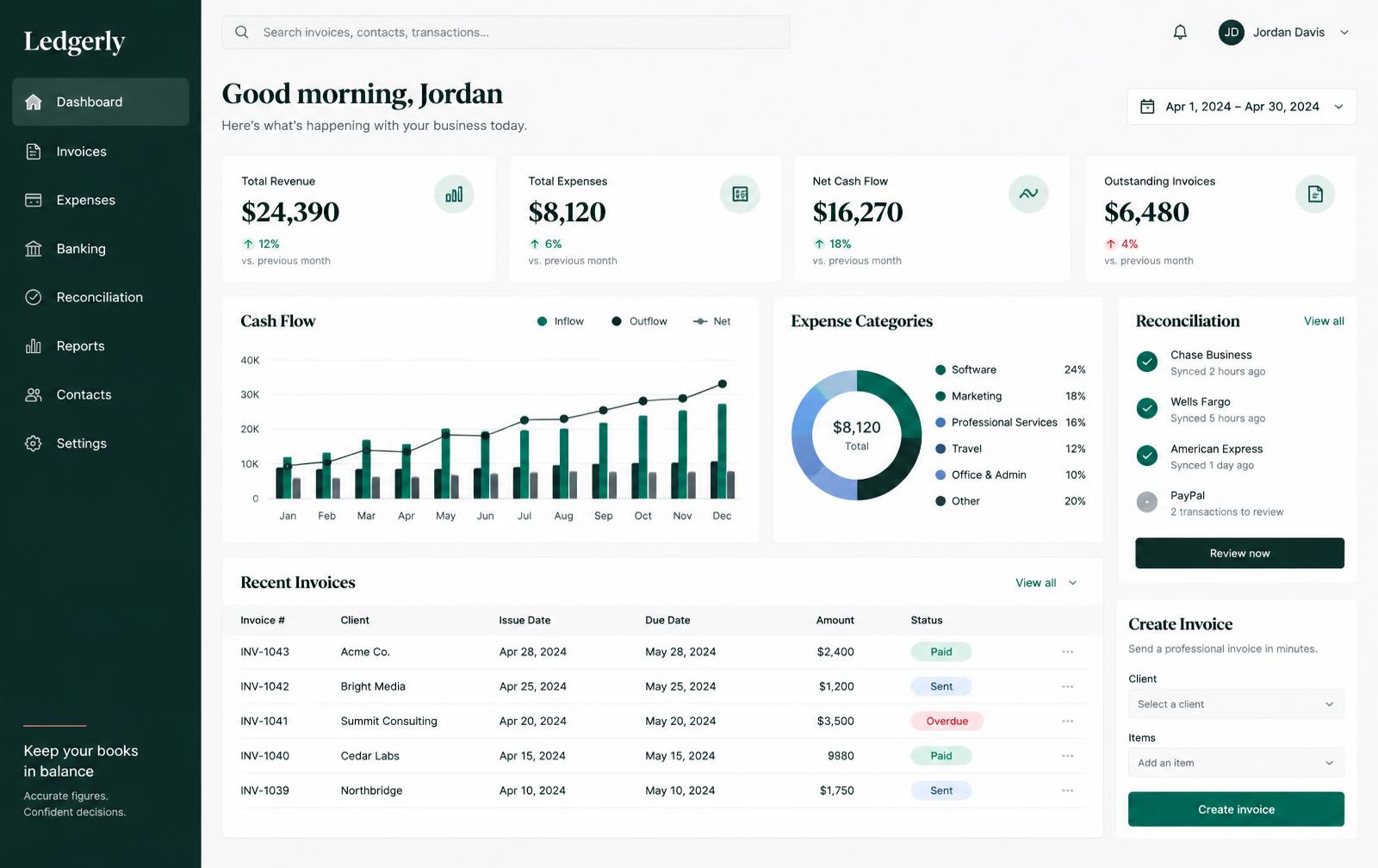Expand the Jordan Davis account chevron

click(x=1344, y=33)
